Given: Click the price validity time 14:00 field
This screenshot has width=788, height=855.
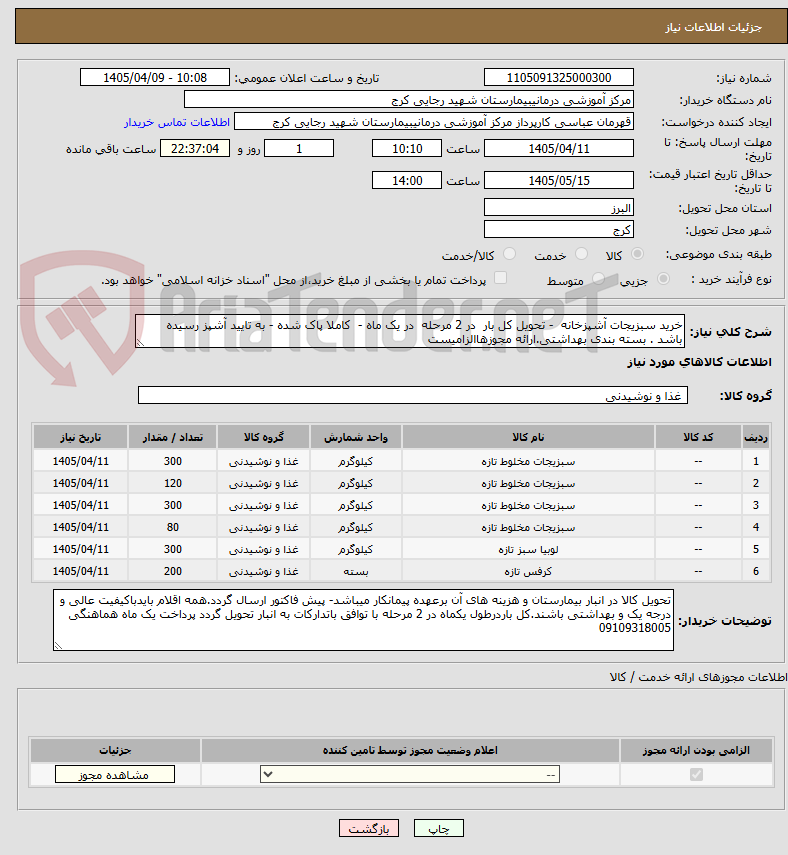Looking at the screenshot, I should (x=407, y=180).
